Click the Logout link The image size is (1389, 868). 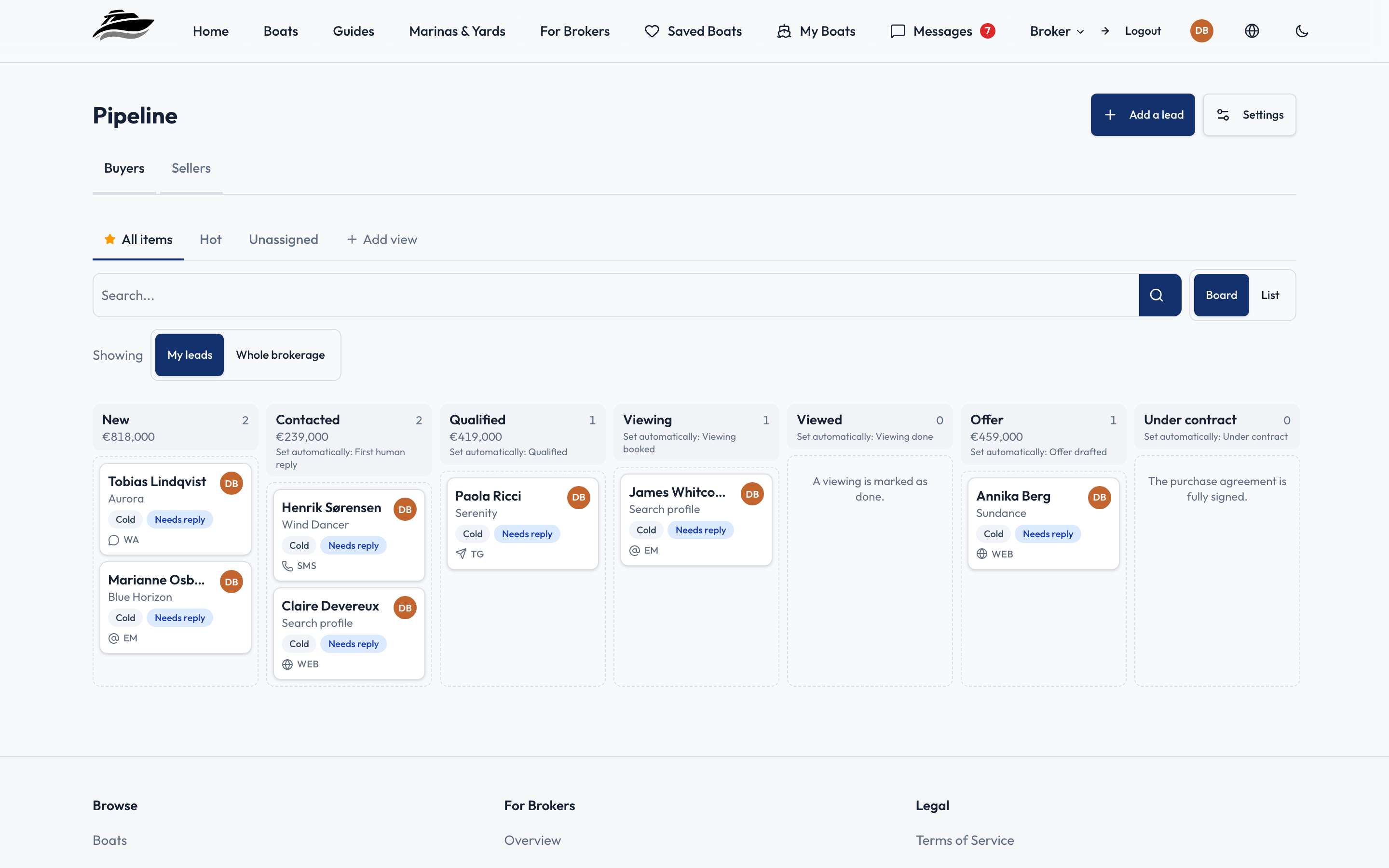(1142, 31)
